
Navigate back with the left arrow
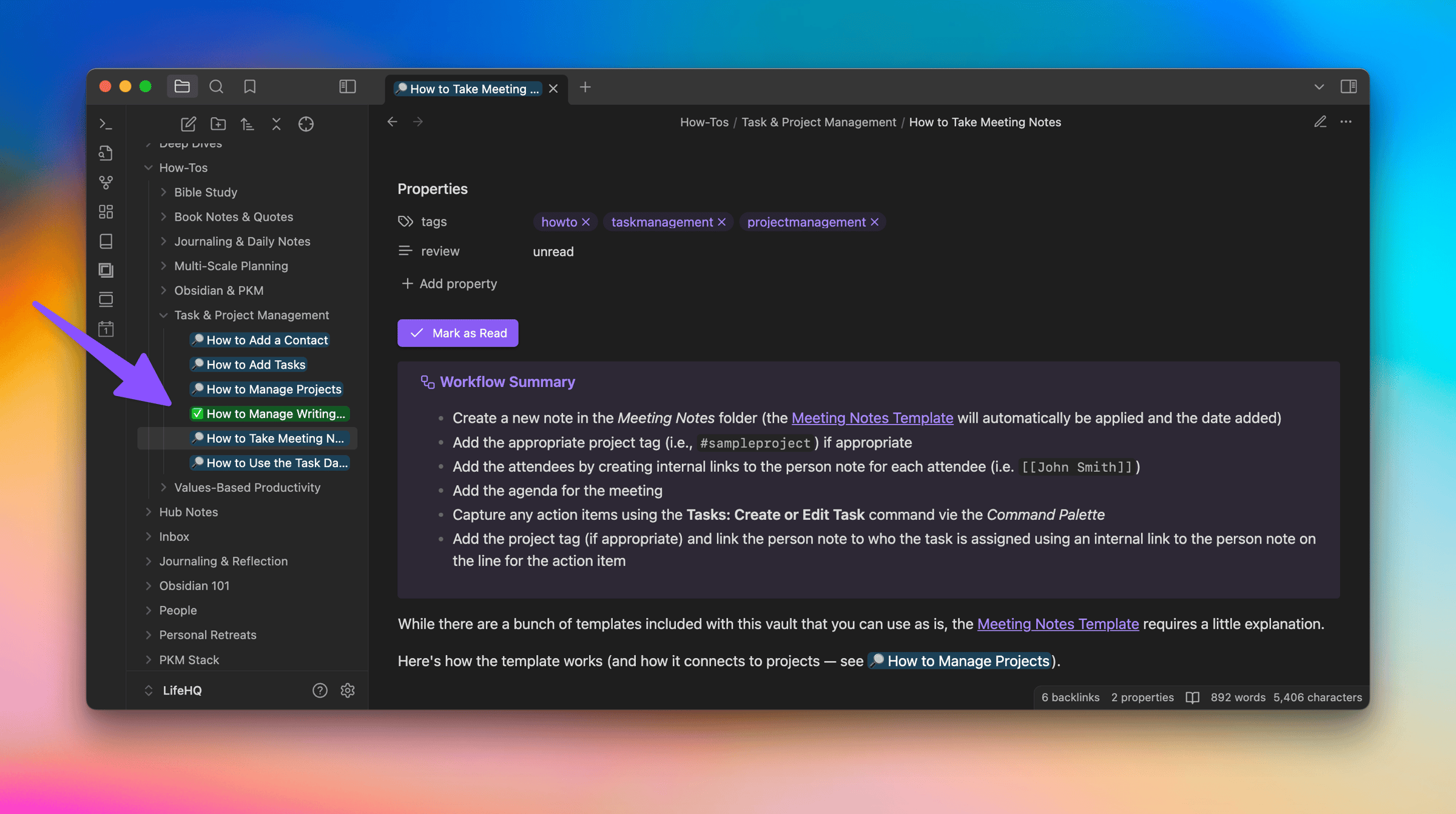click(x=393, y=122)
